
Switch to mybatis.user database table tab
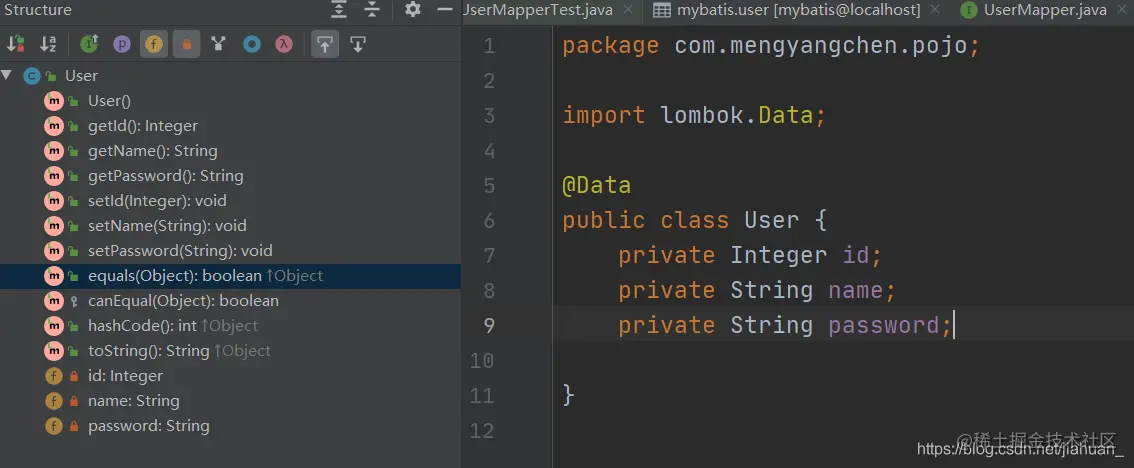coord(798,10)
